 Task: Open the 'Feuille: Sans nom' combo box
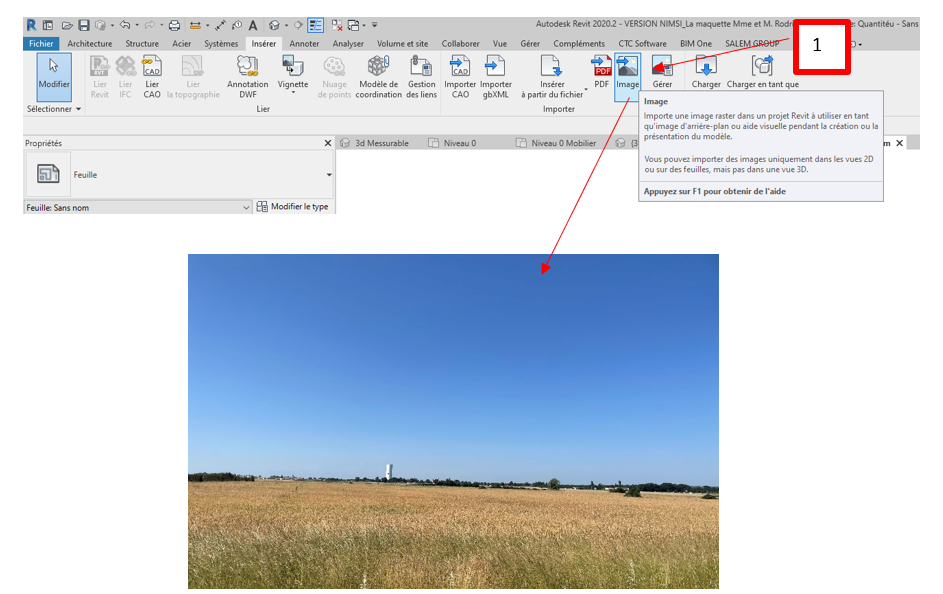tap(247, 207)
